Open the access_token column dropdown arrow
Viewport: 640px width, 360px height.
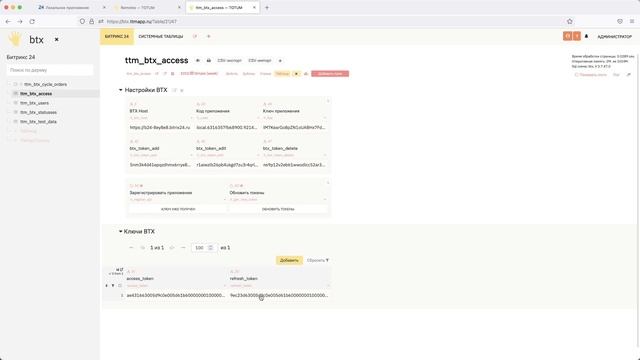[224, 286]
